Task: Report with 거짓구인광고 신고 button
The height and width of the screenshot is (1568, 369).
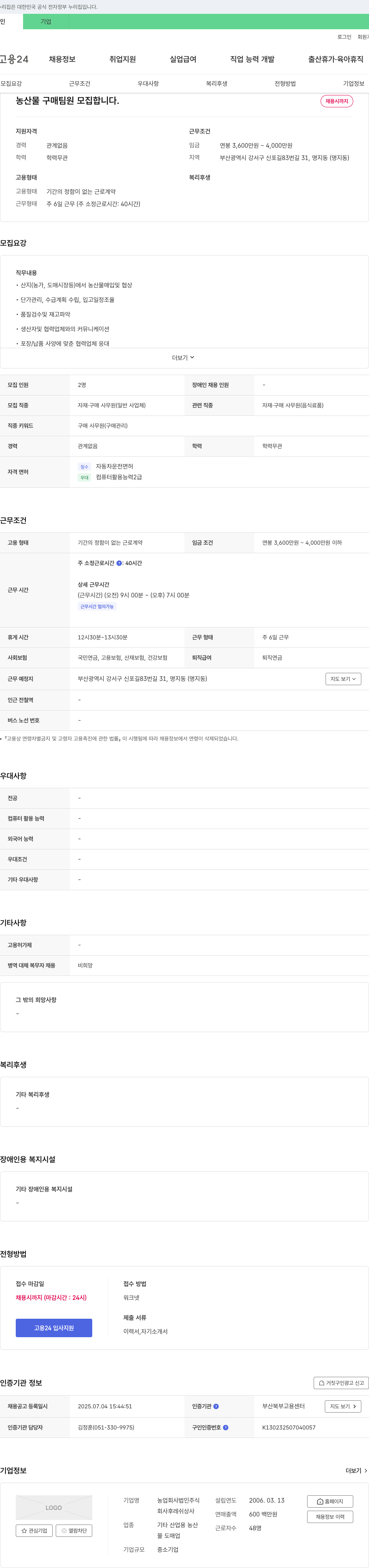Action: pos(341,1383)
